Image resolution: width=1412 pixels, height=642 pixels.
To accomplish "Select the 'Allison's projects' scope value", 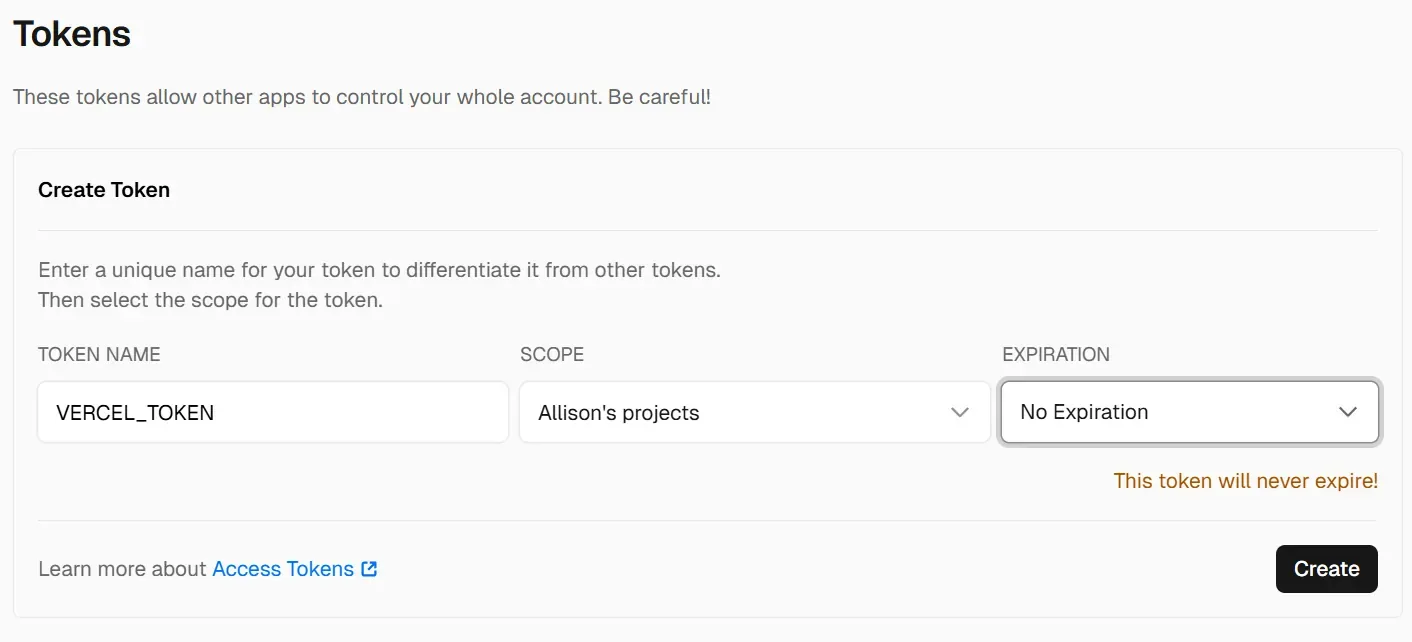I will 619,413.
